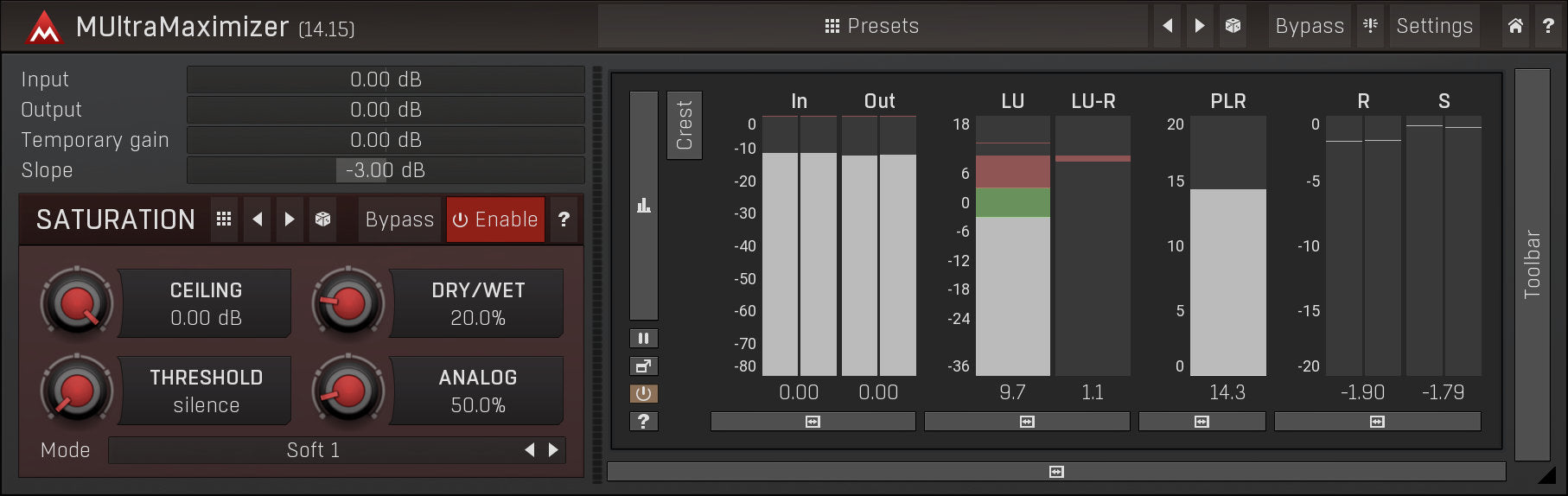Click the Saturation randomize dice icon
1568x496 pixels.
tap(322, 219)
